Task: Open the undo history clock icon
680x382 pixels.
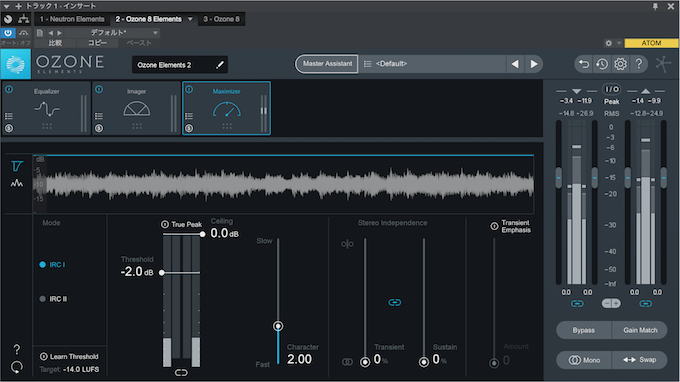Action: (x=602, y=64)
